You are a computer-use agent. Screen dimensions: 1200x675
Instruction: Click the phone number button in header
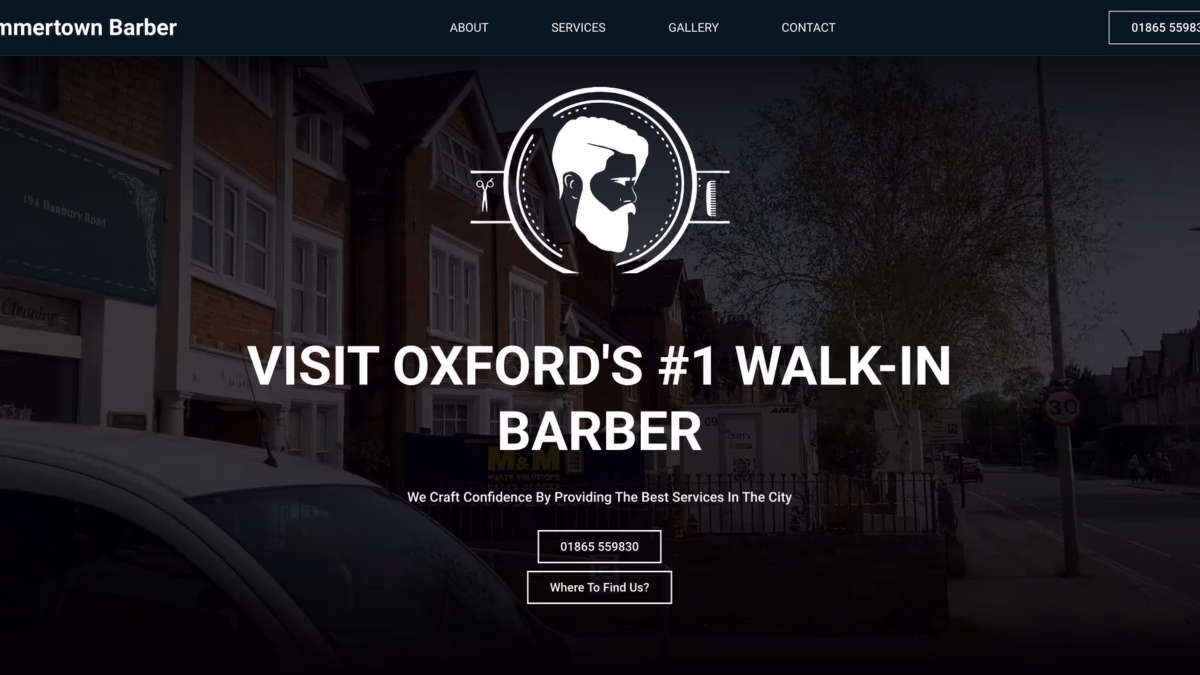point(1155,27)
